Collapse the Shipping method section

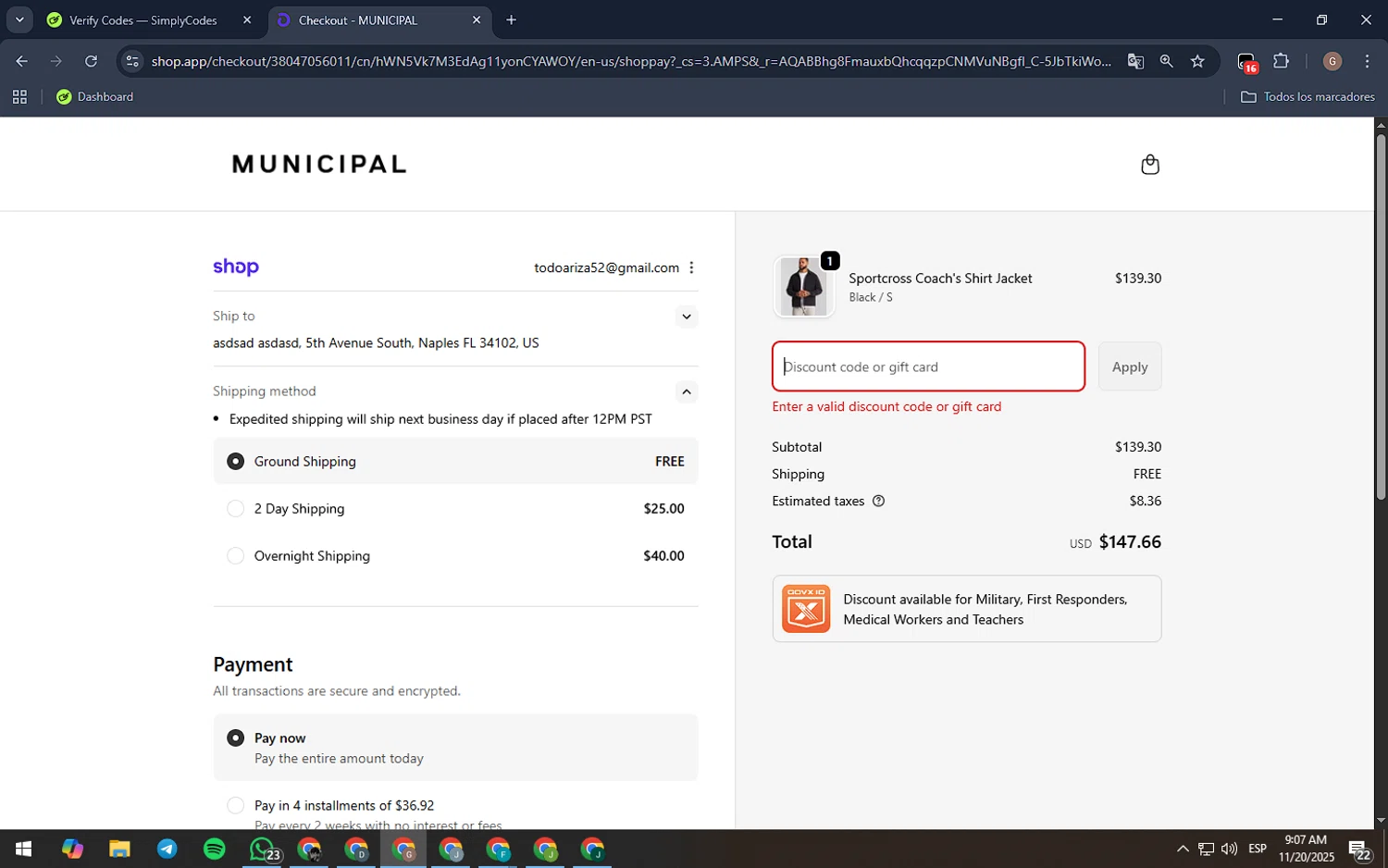686,391
